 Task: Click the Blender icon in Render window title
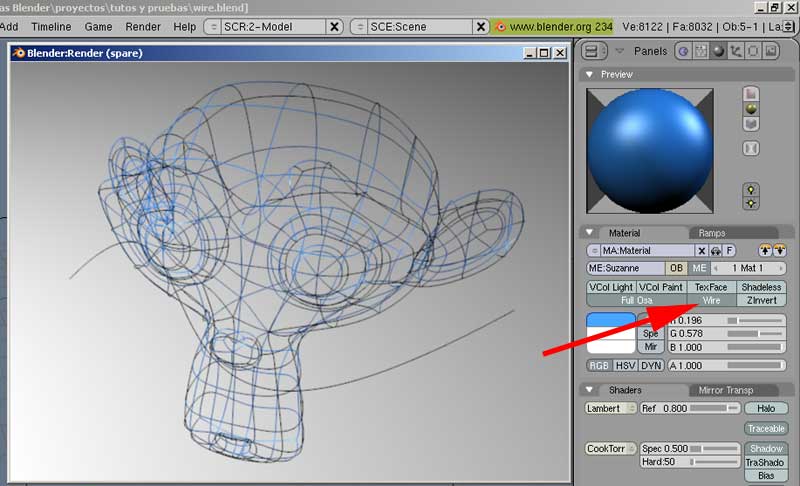point(19,53)
